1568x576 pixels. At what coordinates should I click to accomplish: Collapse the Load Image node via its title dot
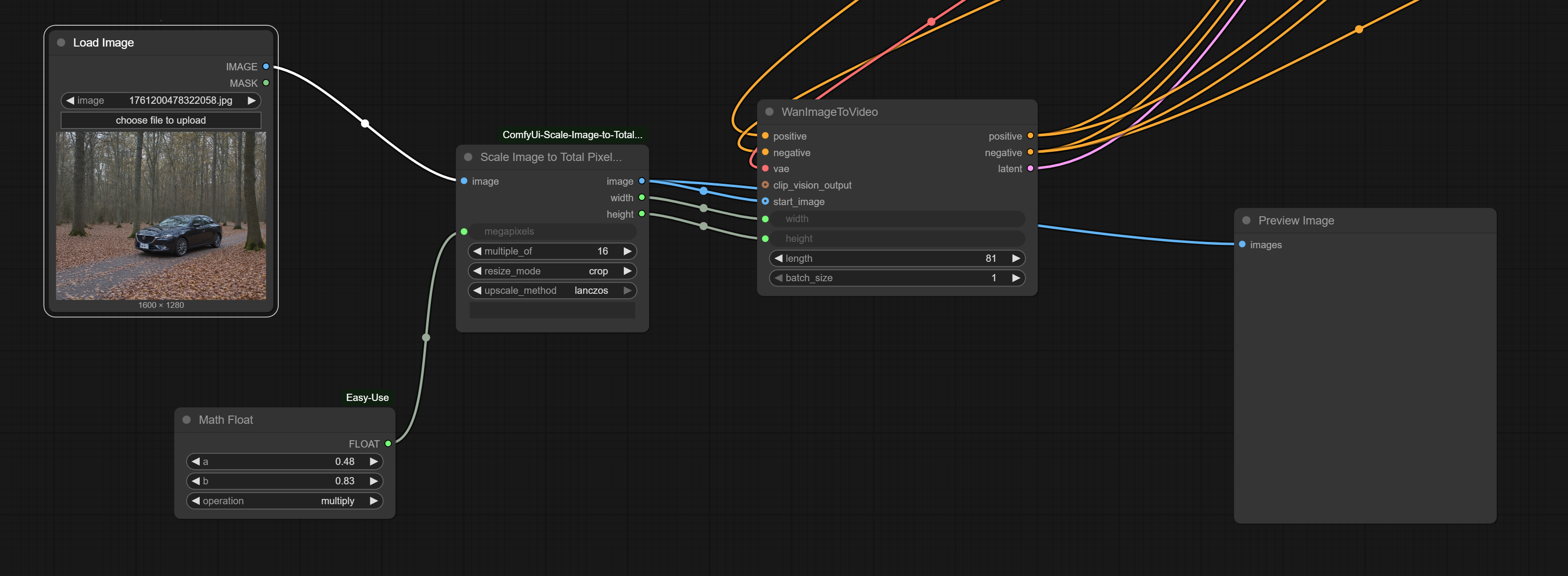click(x=61, y=43)
